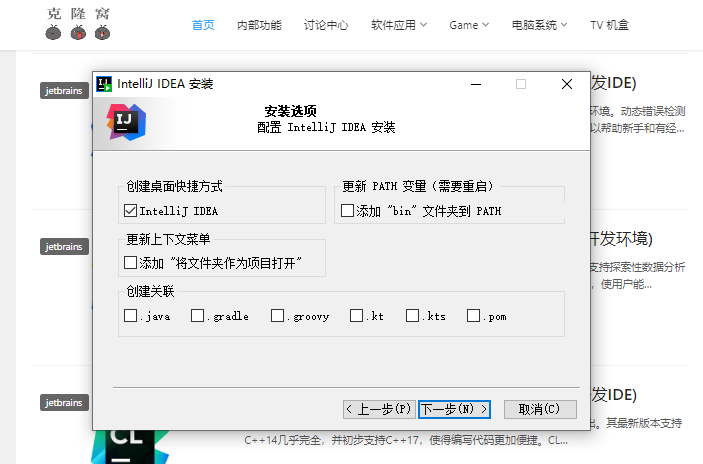Viewport: 703px width, 464px height.
Task: Click the "创建桌面快捷方式" group label
Action: (174, 186)
